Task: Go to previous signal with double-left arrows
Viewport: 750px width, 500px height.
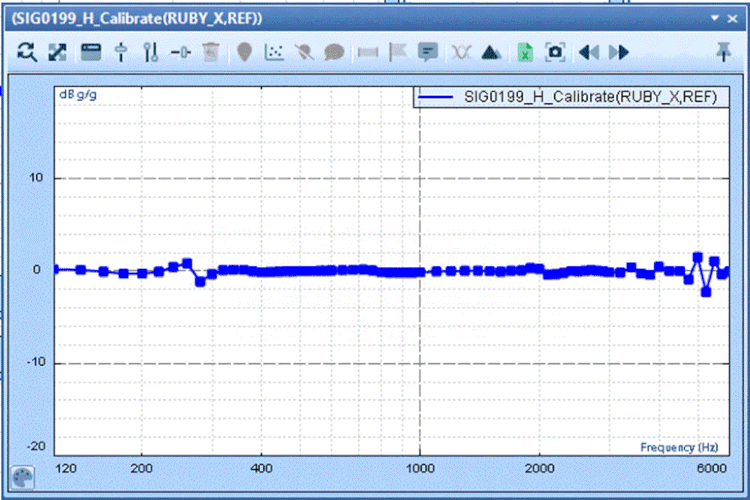Action: (589, 52)
